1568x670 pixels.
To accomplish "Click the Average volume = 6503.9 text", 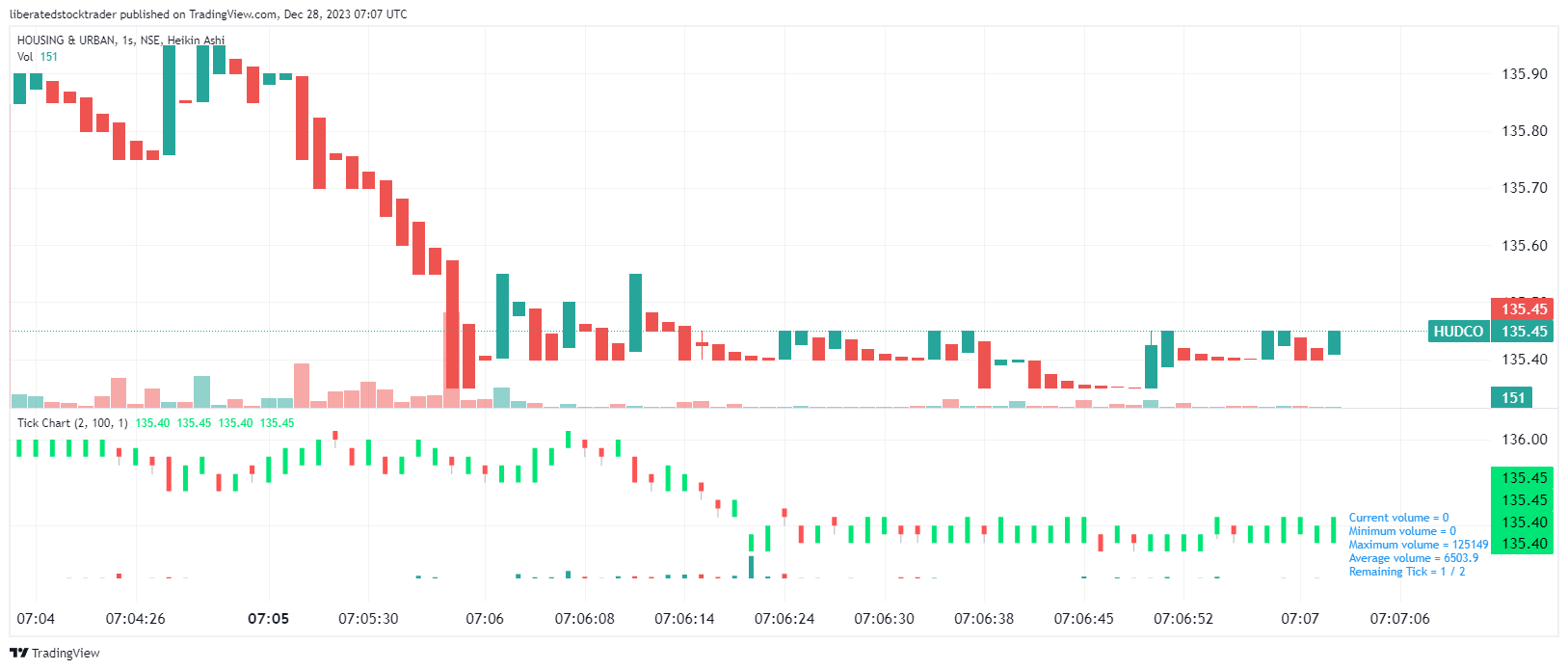I will point(1413,558).
